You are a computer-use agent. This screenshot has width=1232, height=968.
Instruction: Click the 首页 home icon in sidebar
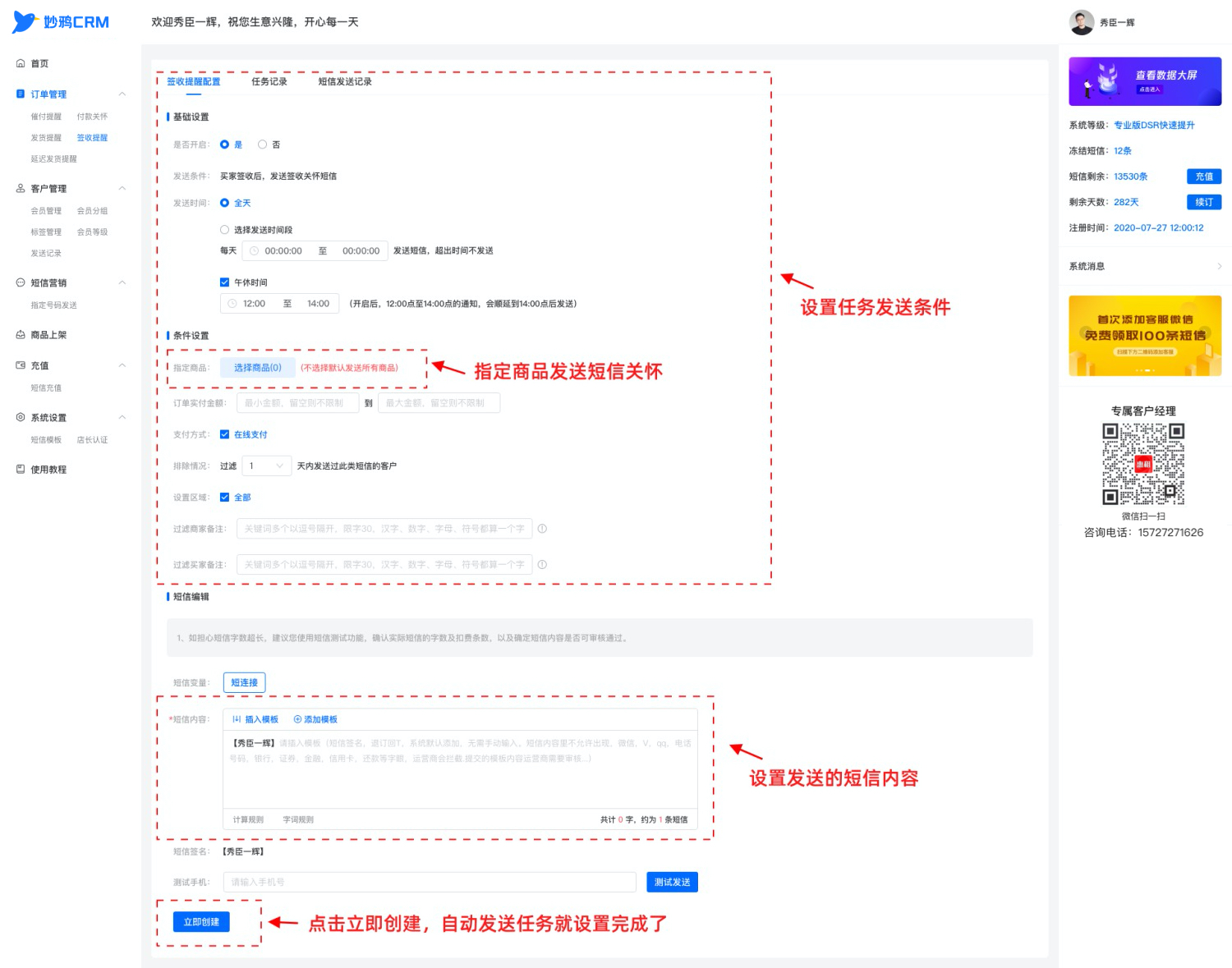[x=21, y=63]
